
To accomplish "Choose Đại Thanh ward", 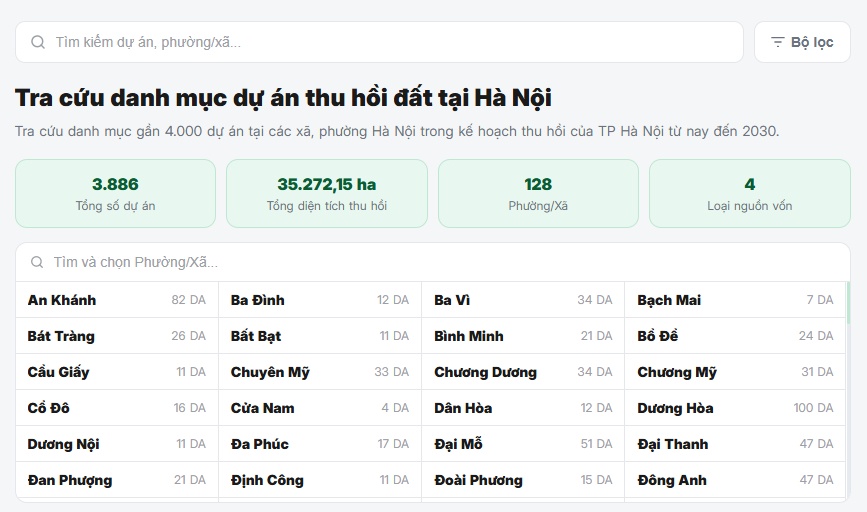I will (735, 443).
